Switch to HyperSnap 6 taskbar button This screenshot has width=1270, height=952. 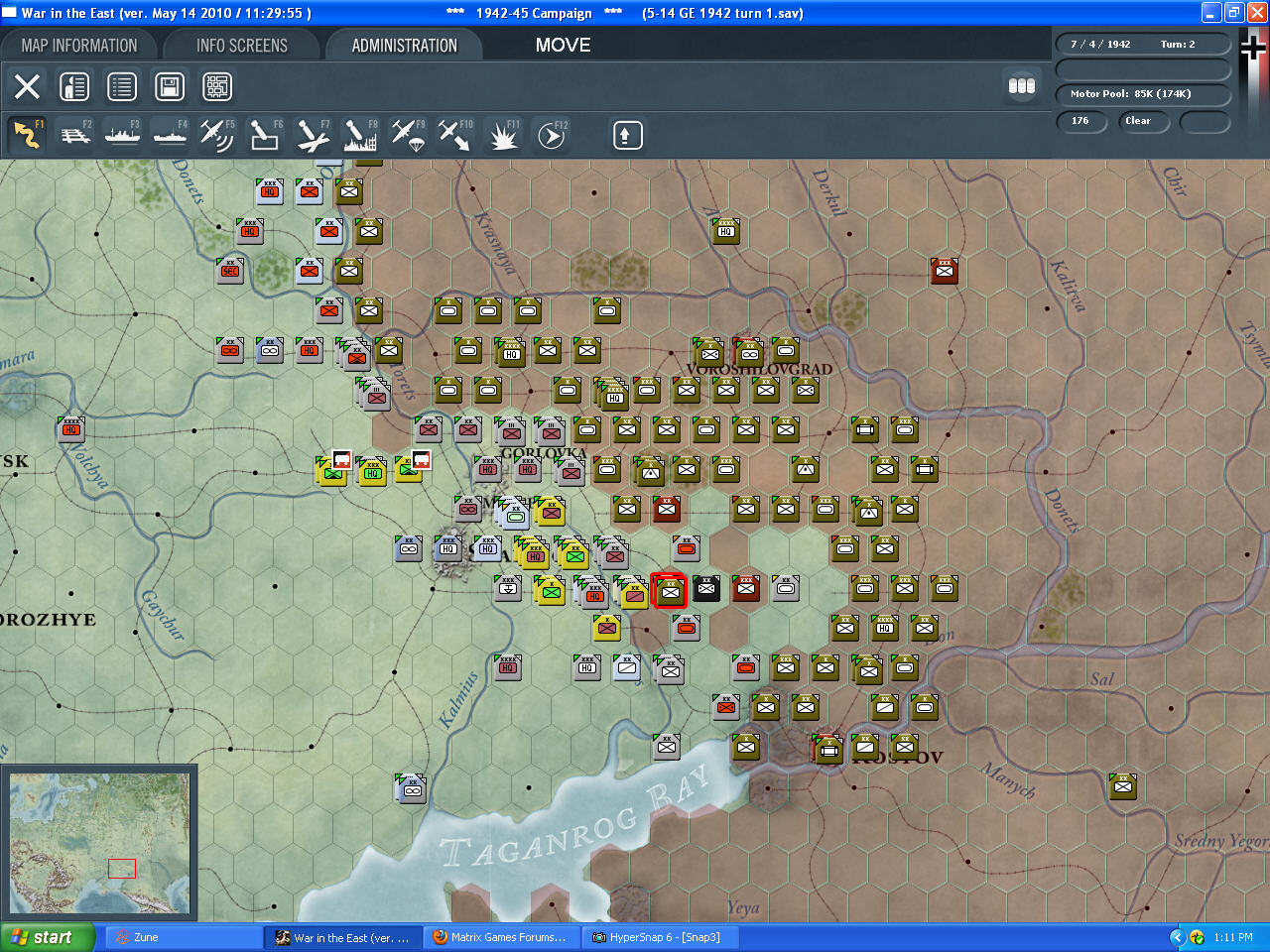point(660,937)
